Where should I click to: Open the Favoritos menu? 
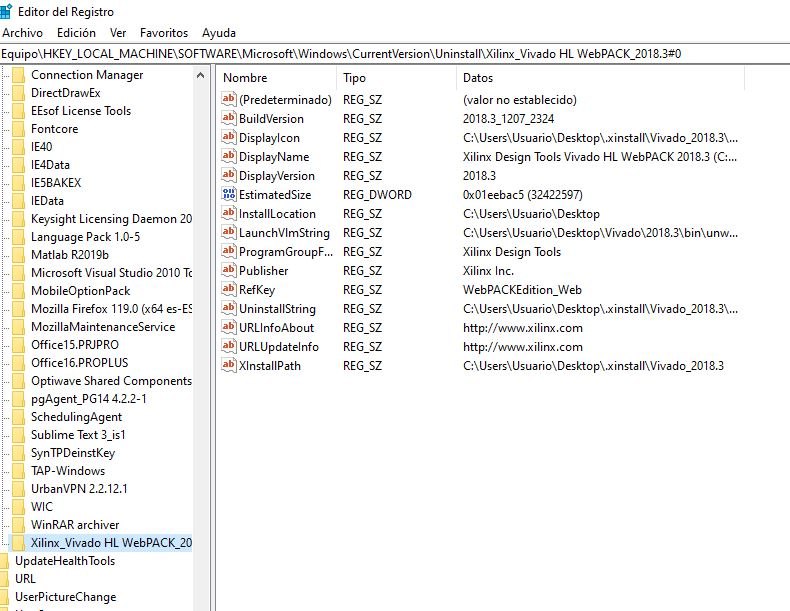[x=164, y=33]
